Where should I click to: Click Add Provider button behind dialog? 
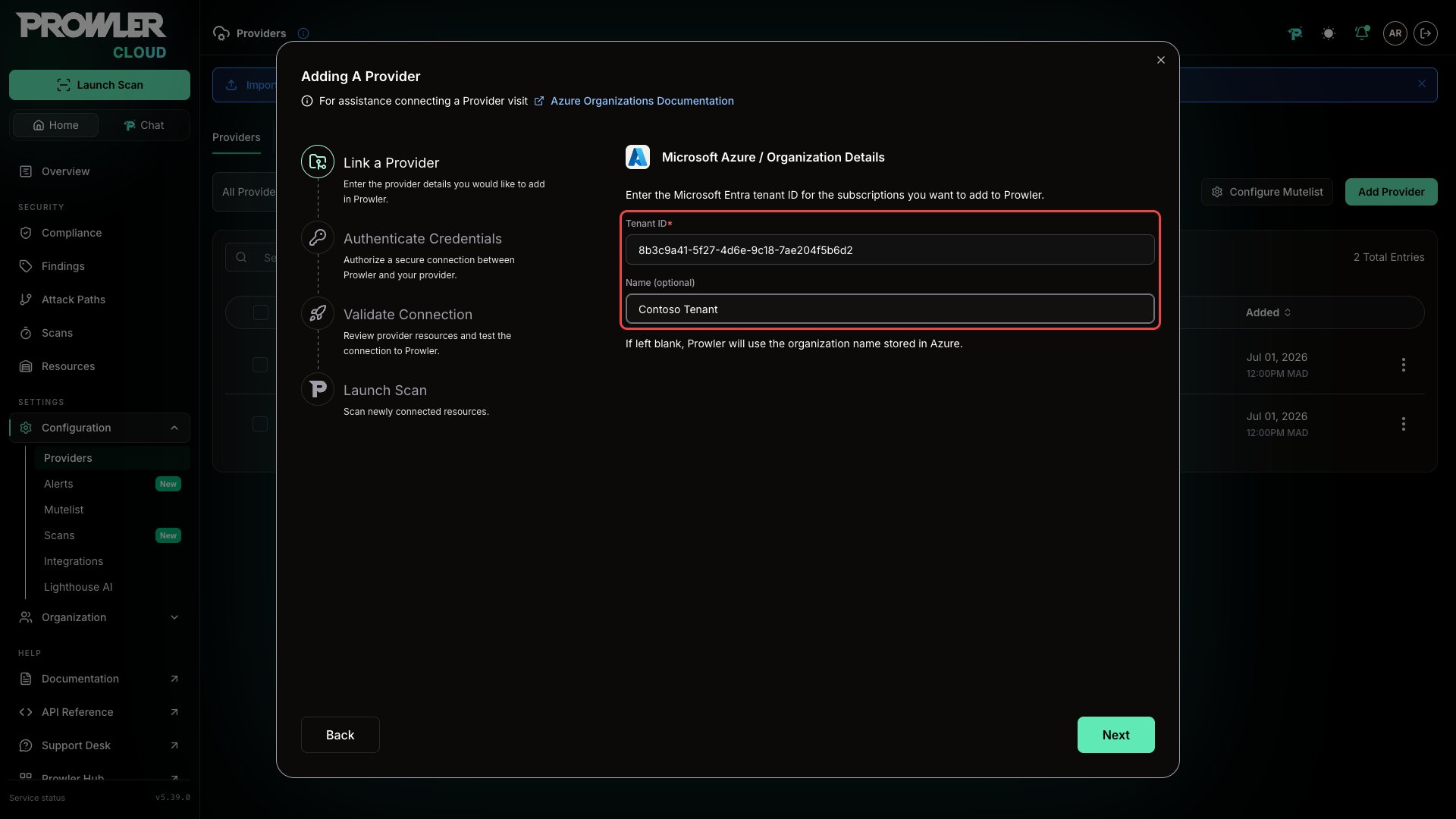coord(1391,192)
